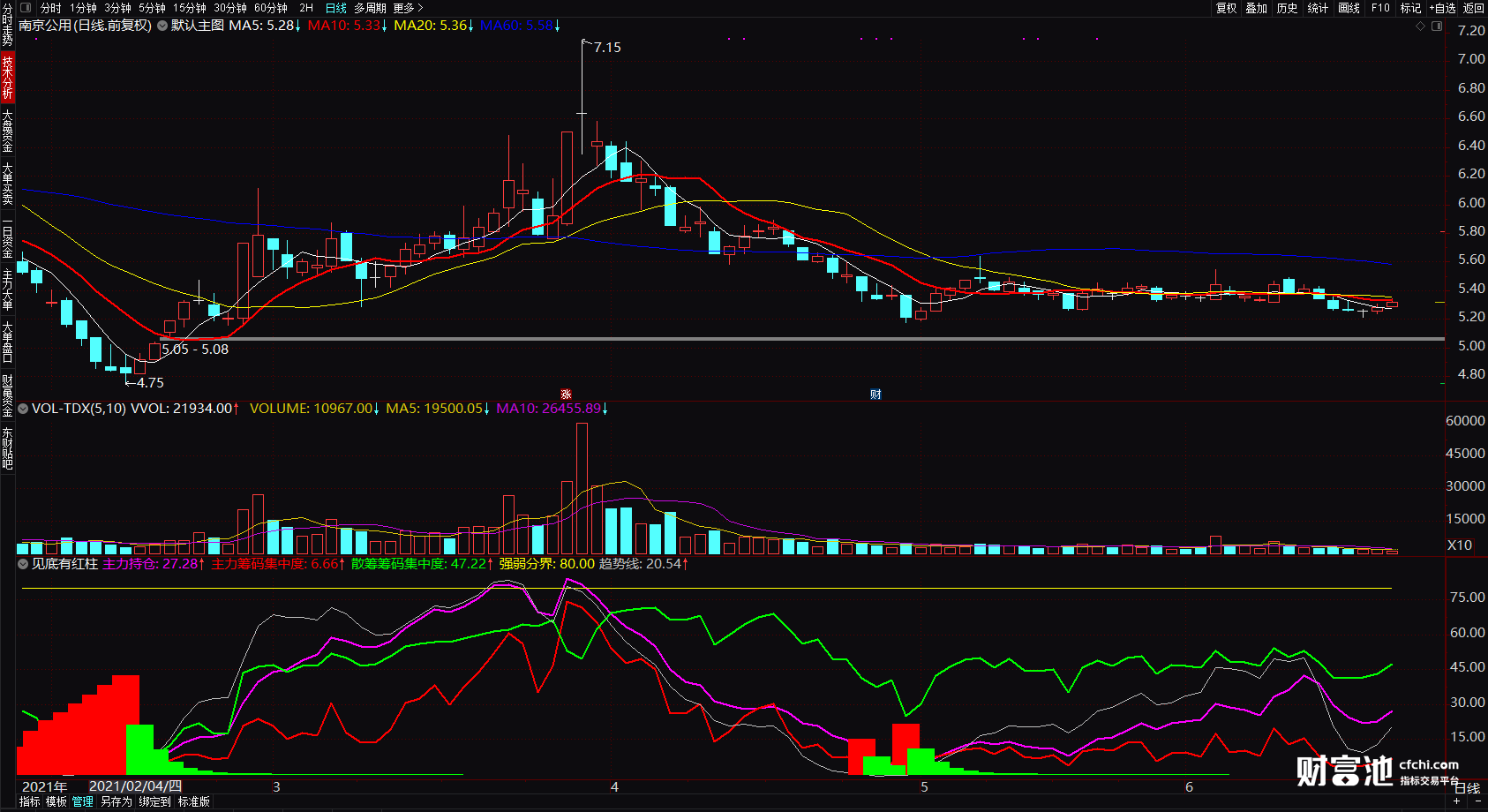1488x812 pixels.
Task: Activate the 画线 drawing tool button
Action: pyautogui.click(x=1349, y=8)
